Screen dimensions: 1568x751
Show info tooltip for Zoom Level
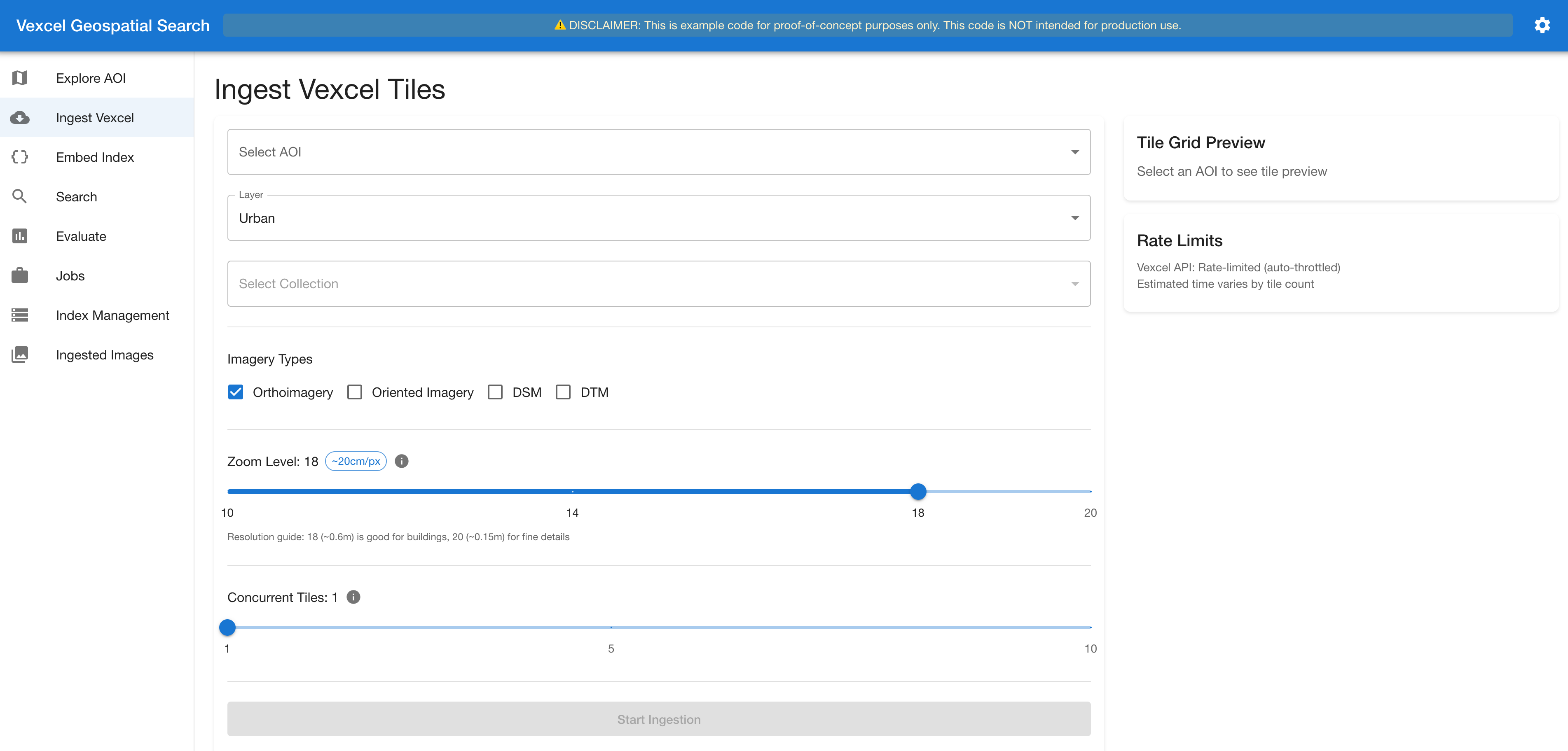point(402,461)
